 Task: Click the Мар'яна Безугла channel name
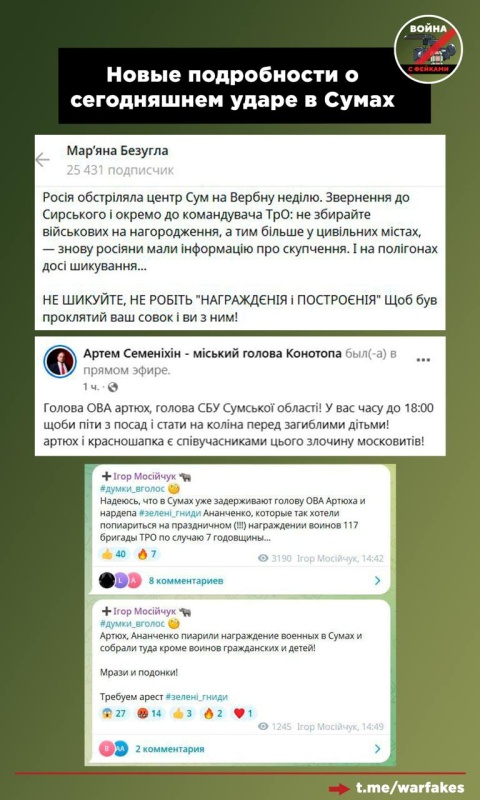point(117,151)
